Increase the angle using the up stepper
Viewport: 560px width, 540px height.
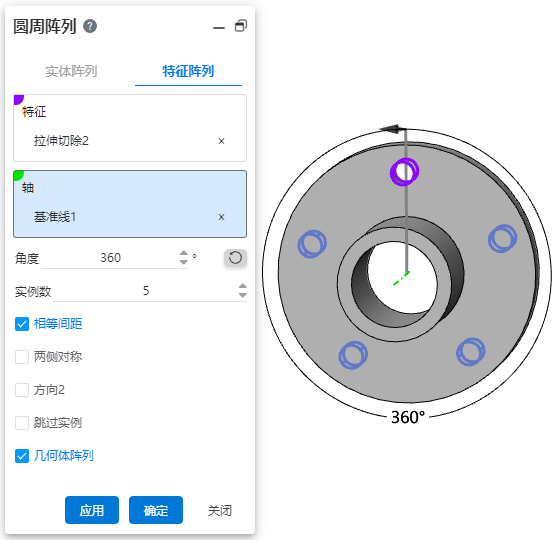coord(184,253)
